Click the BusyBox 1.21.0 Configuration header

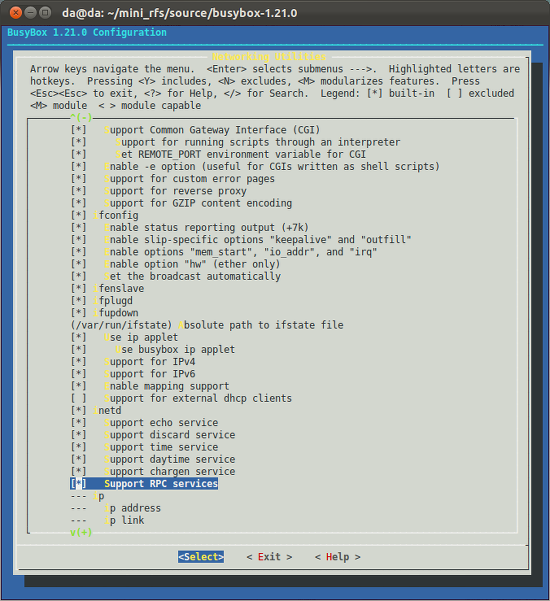pos(87,32)
